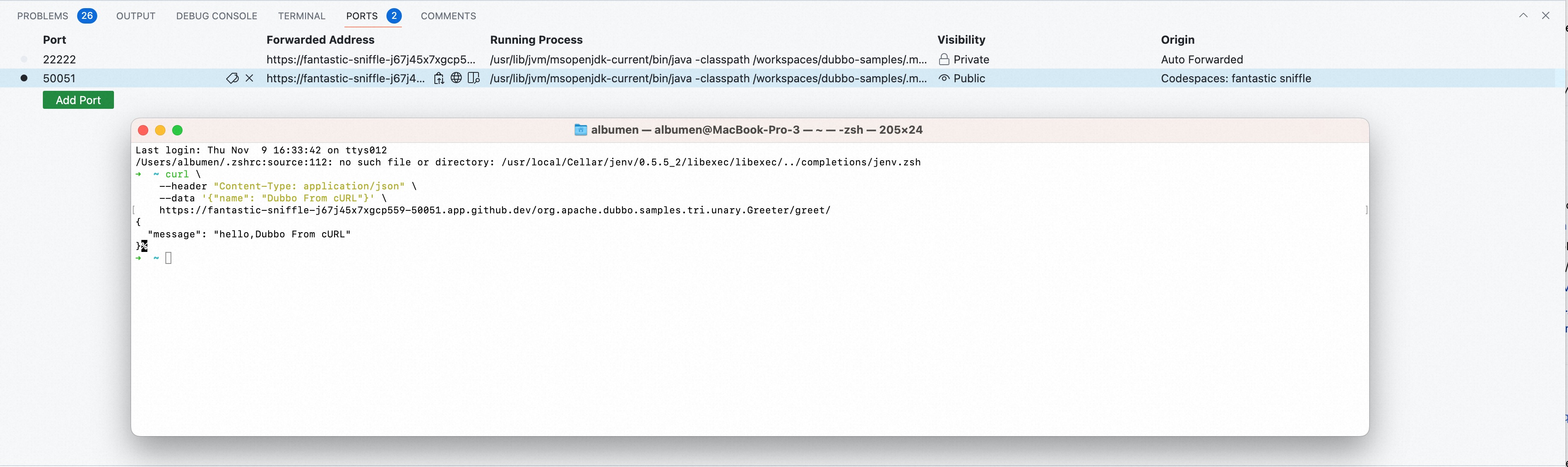Screen dimensions: 1568x467
Task: Stop forwarding port 50051 with X icon
Action: click(x=250, y=78)
